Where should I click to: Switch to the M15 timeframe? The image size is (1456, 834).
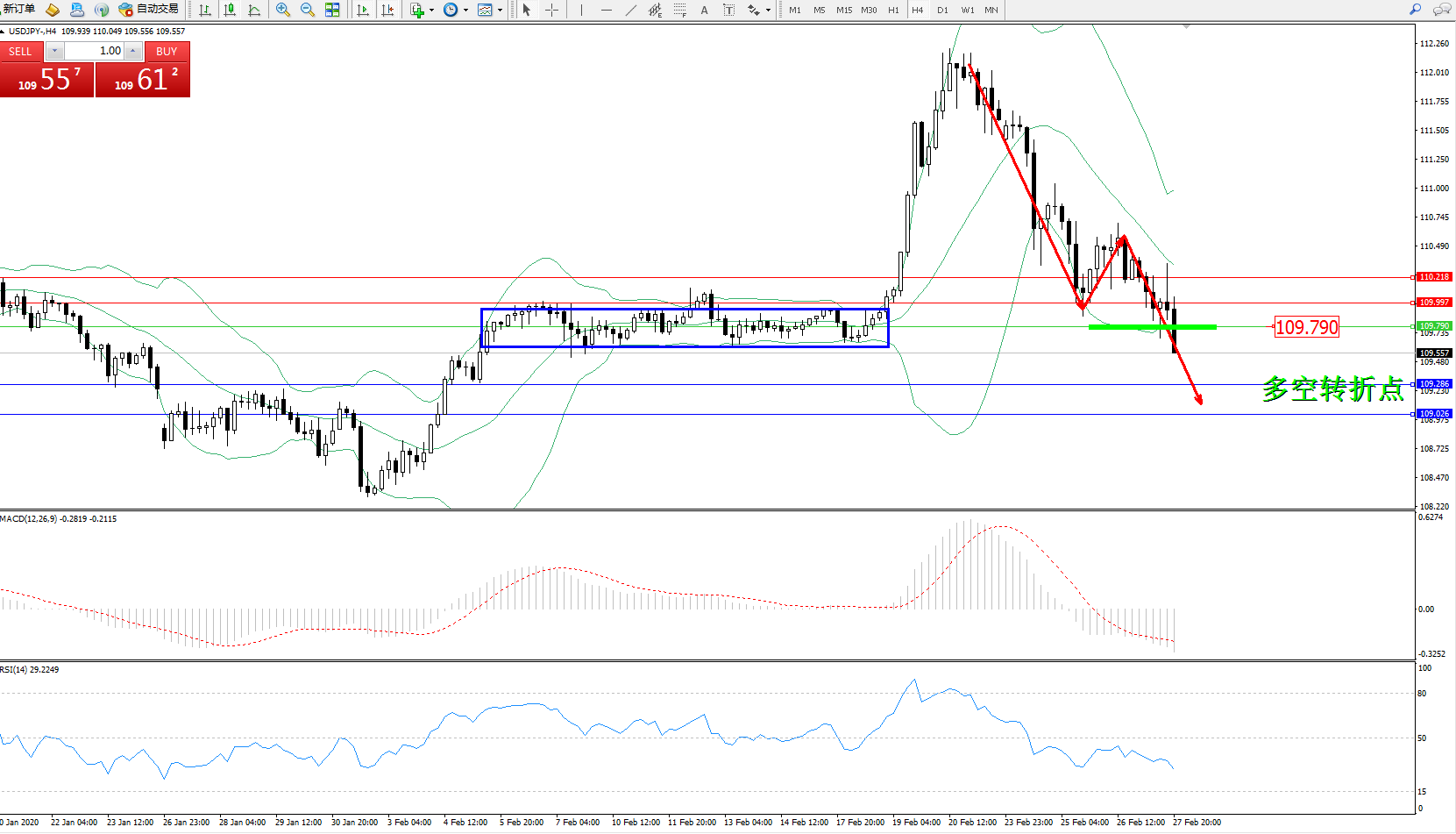coord(843,11)
